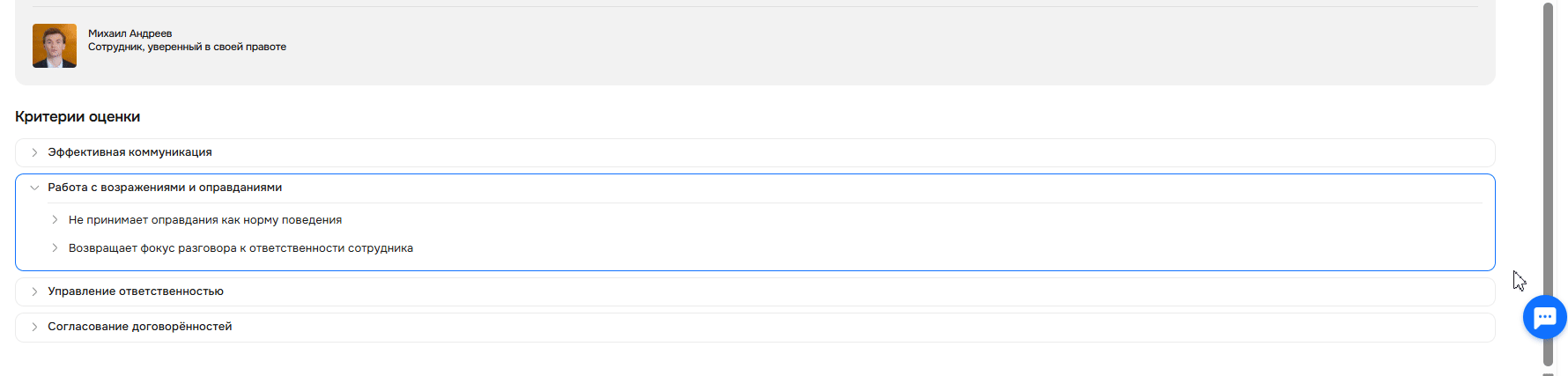Click the arrow icon next to Управление ответственностью
The width and height of the screenshot is (1568, 376).
(34, 291)
